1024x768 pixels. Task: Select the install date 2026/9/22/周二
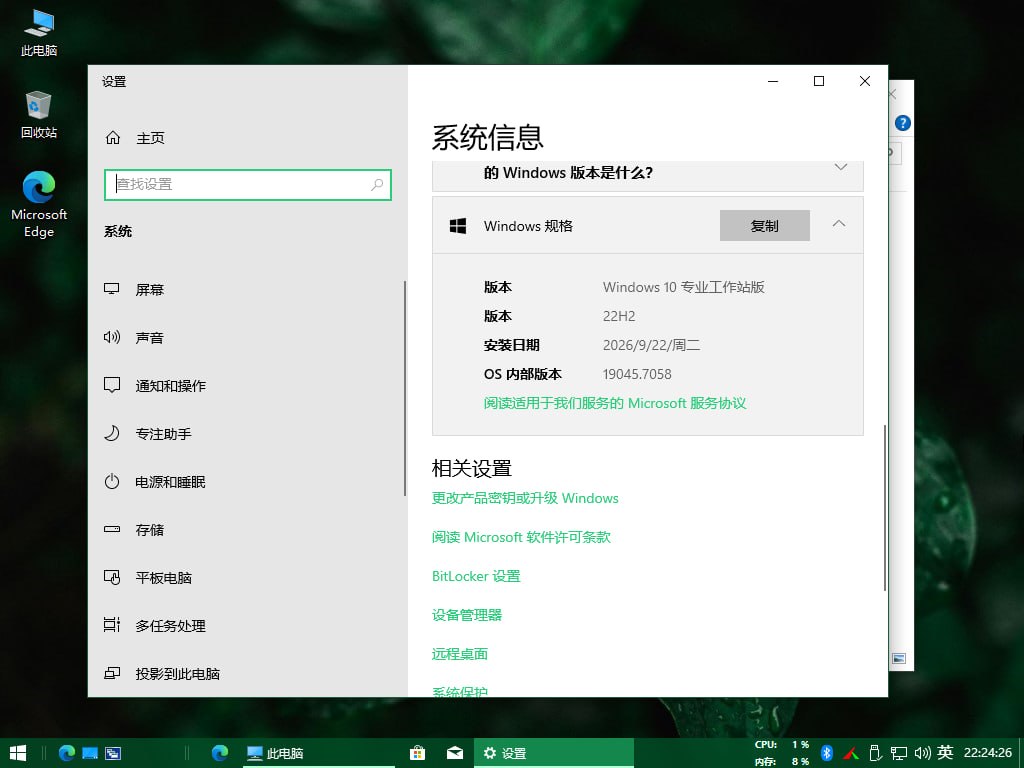651,345
